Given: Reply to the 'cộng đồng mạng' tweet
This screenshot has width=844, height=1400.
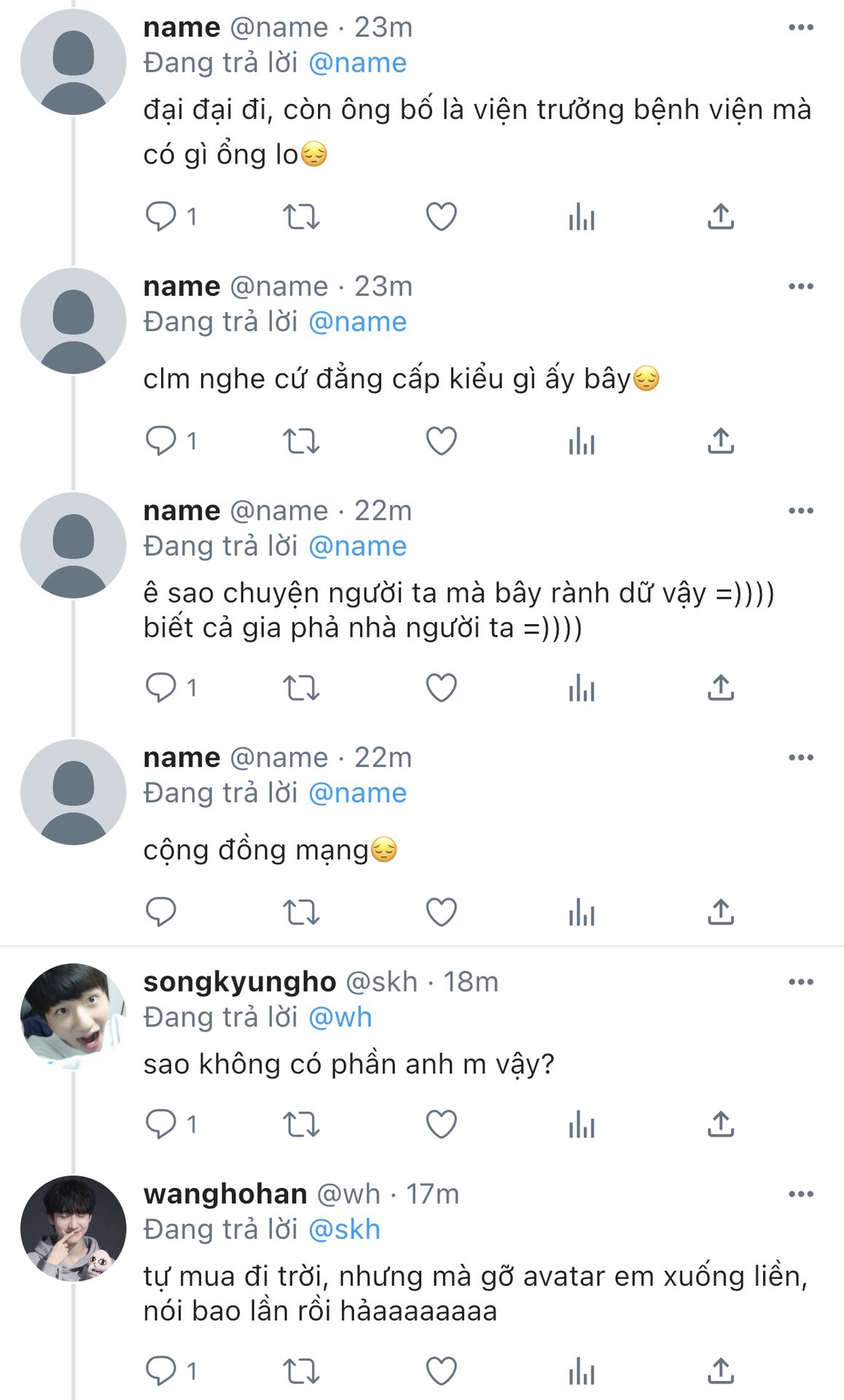Looking at the screenshot, I should click(x=161, y=912).
